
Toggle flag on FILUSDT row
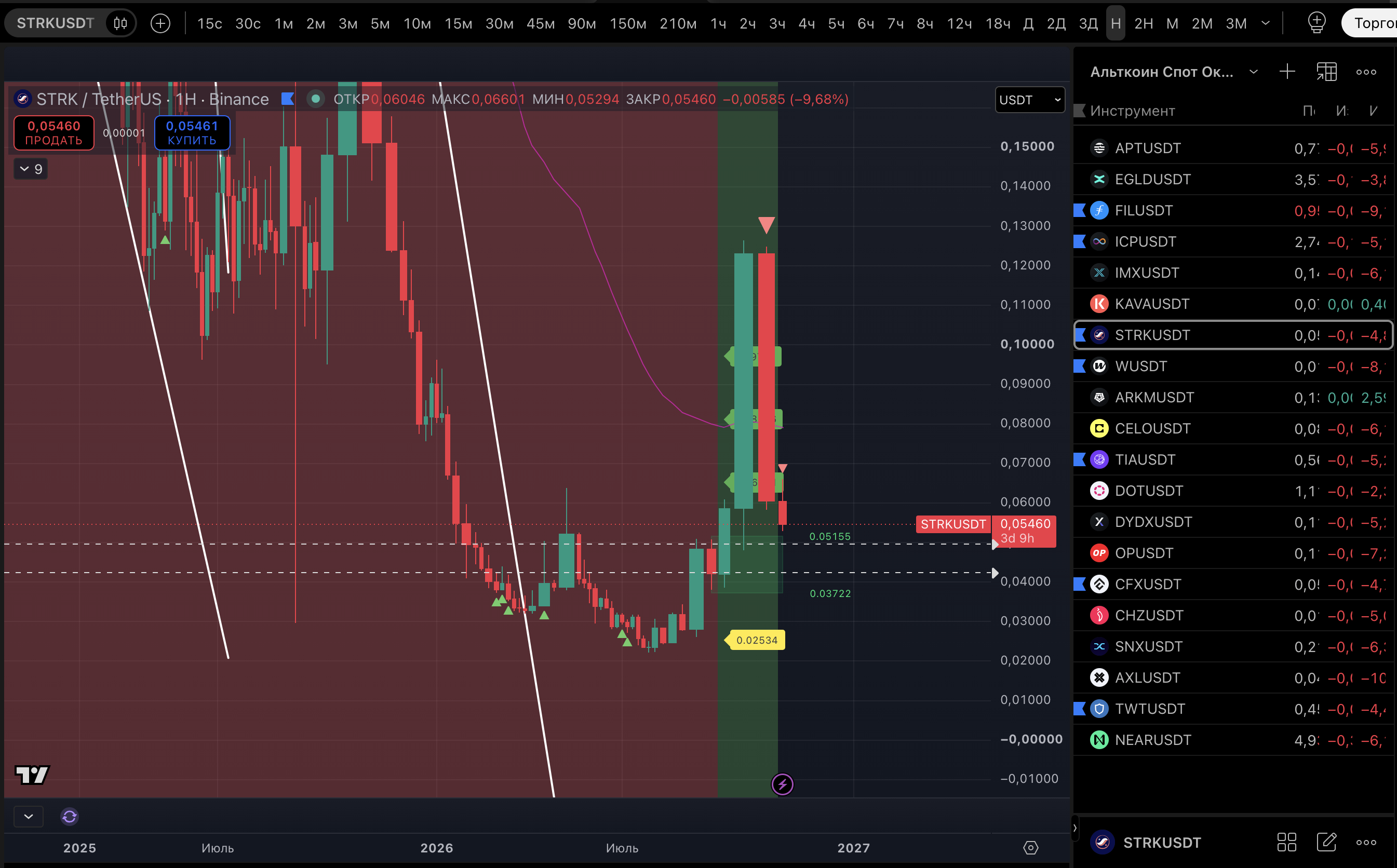pos(1080,211)
